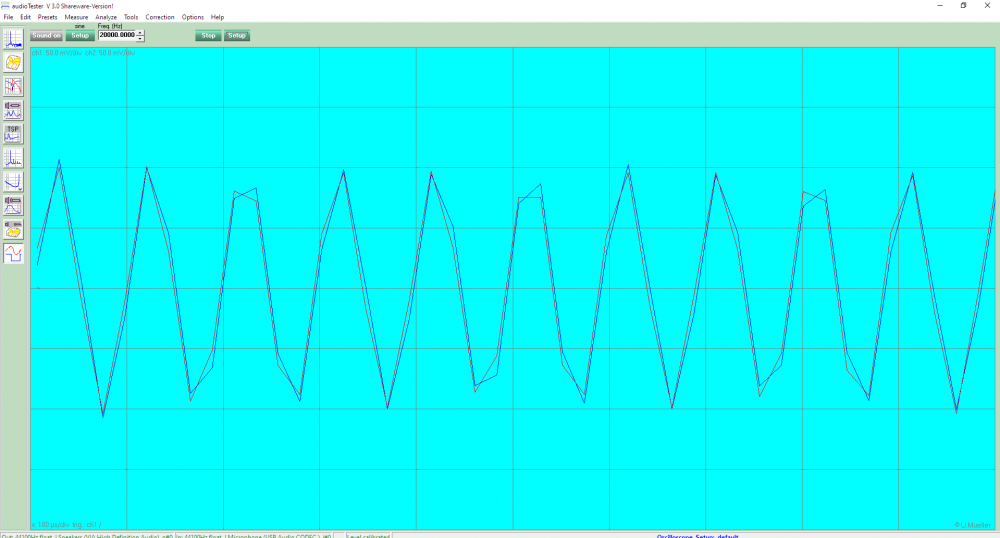
Task: Open the 3D waterfall measurement icon
Action: 13,62
